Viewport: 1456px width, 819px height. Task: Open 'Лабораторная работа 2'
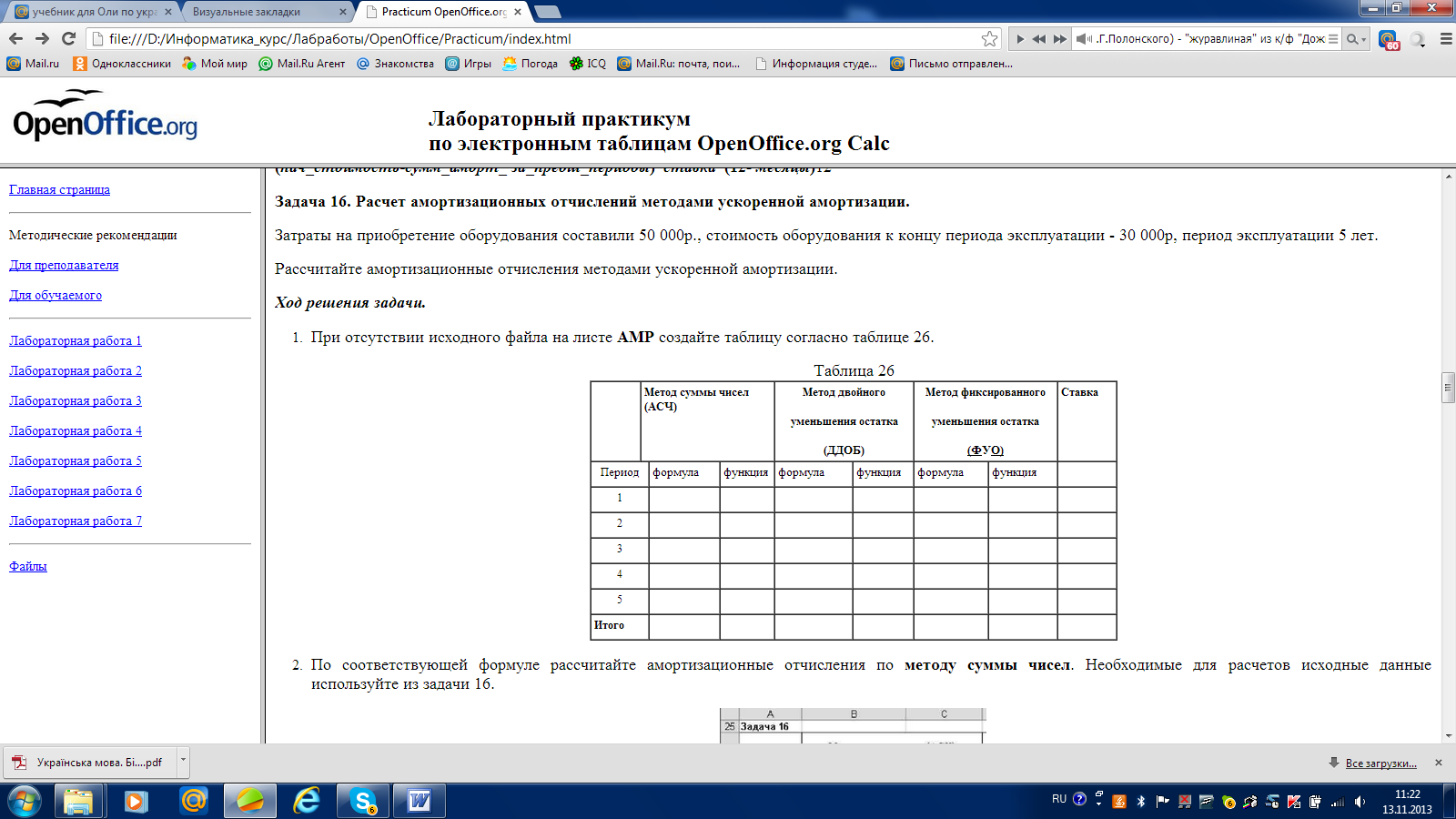tap(76, 370)
